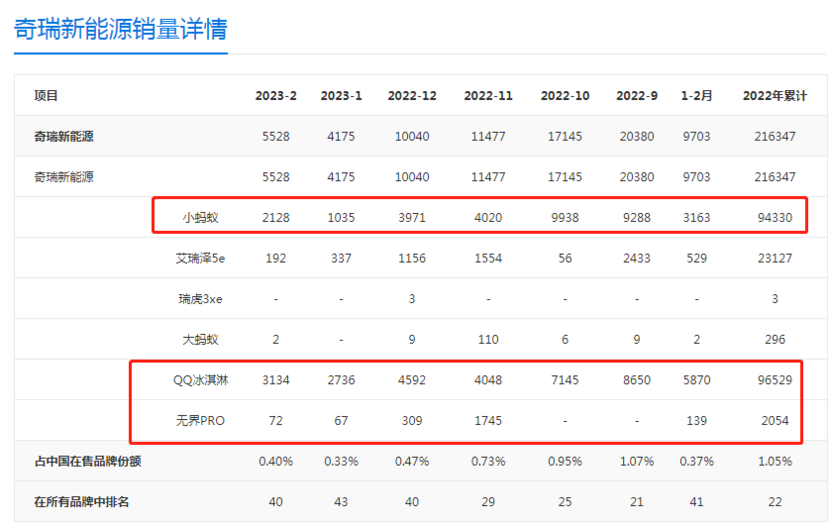Select value 2054 in 无界PRO row

775,421
